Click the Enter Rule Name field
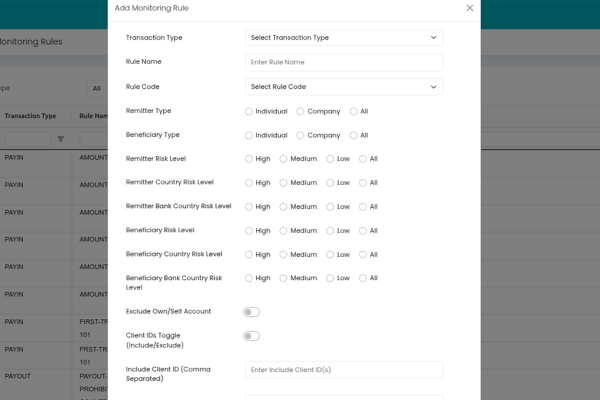Viewport: 600px width, 400px height. (x=343, y=62)
